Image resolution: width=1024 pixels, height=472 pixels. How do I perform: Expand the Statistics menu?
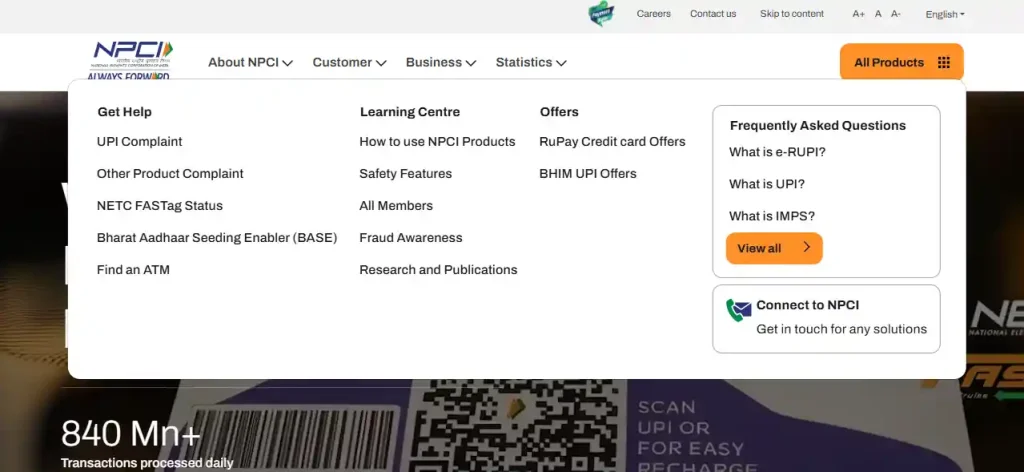coord(530,63)
